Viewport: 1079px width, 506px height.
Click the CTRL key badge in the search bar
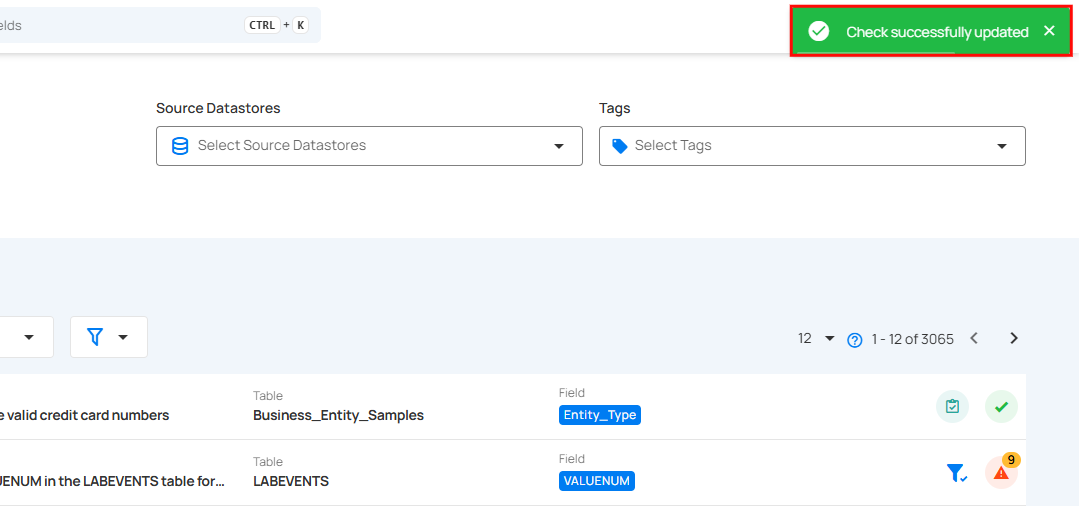[x=262, y=25]
